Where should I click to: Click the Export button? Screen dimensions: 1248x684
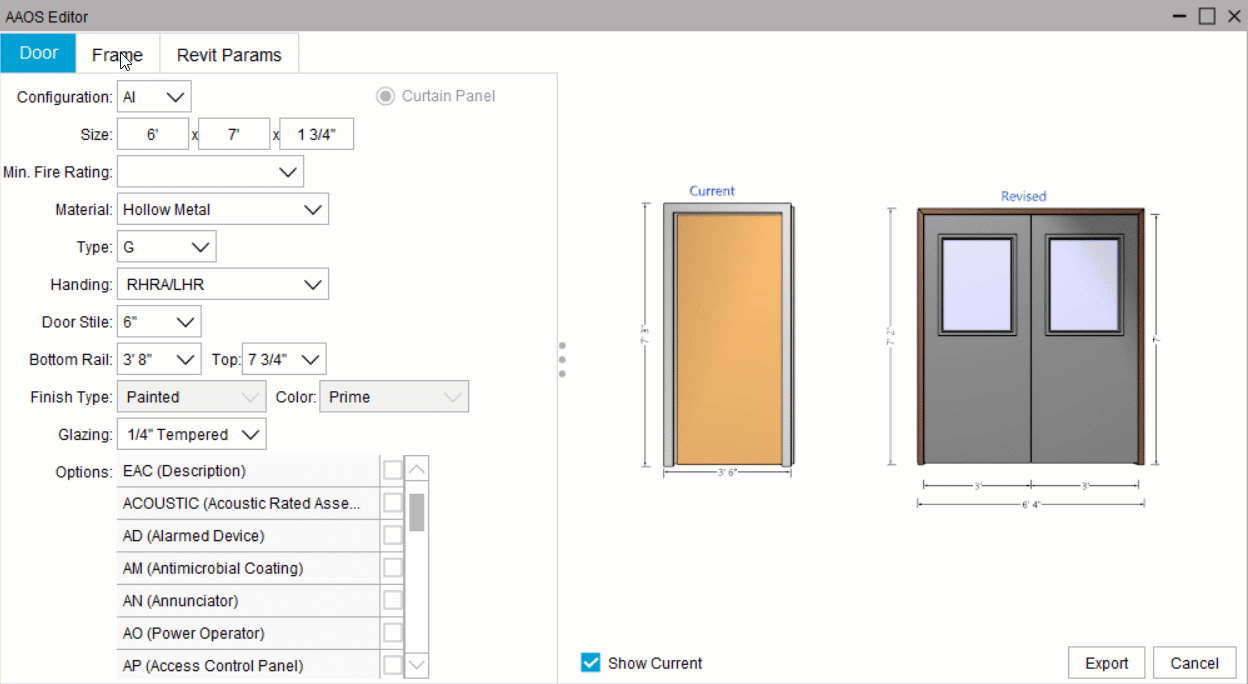pyautogui.click(x=1106, y=662)
